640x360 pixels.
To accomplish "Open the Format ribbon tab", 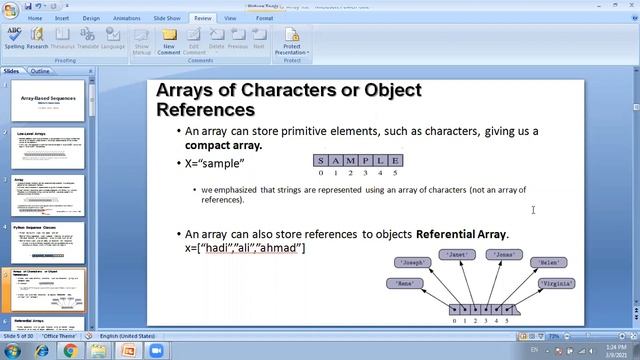I will click(264, 18).
